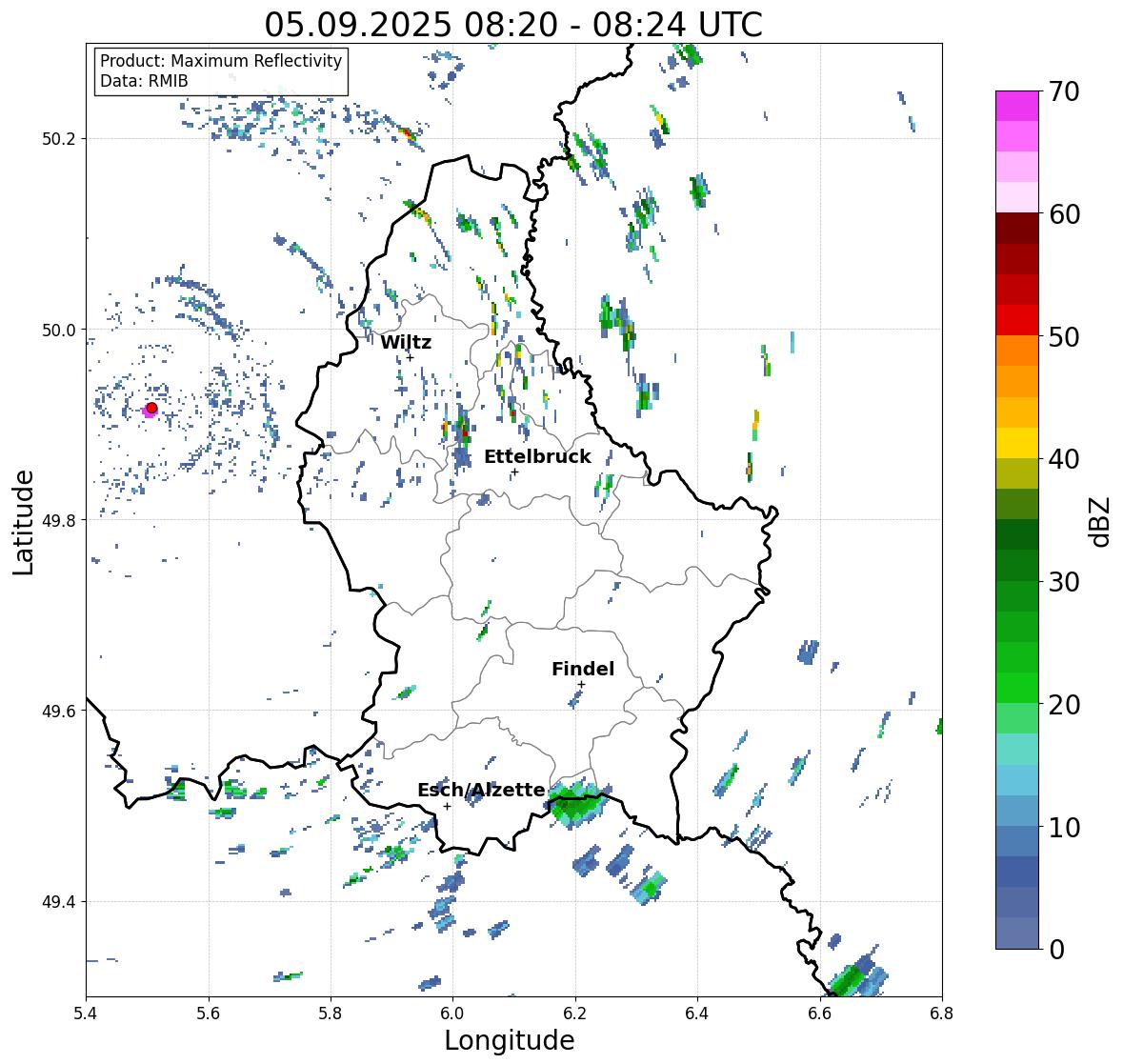Image resolution: width=1123 pixels, height=1064 pixels.
Task: Click the green rain cell east of Esch/Alzette
Action: pos(576,805)
